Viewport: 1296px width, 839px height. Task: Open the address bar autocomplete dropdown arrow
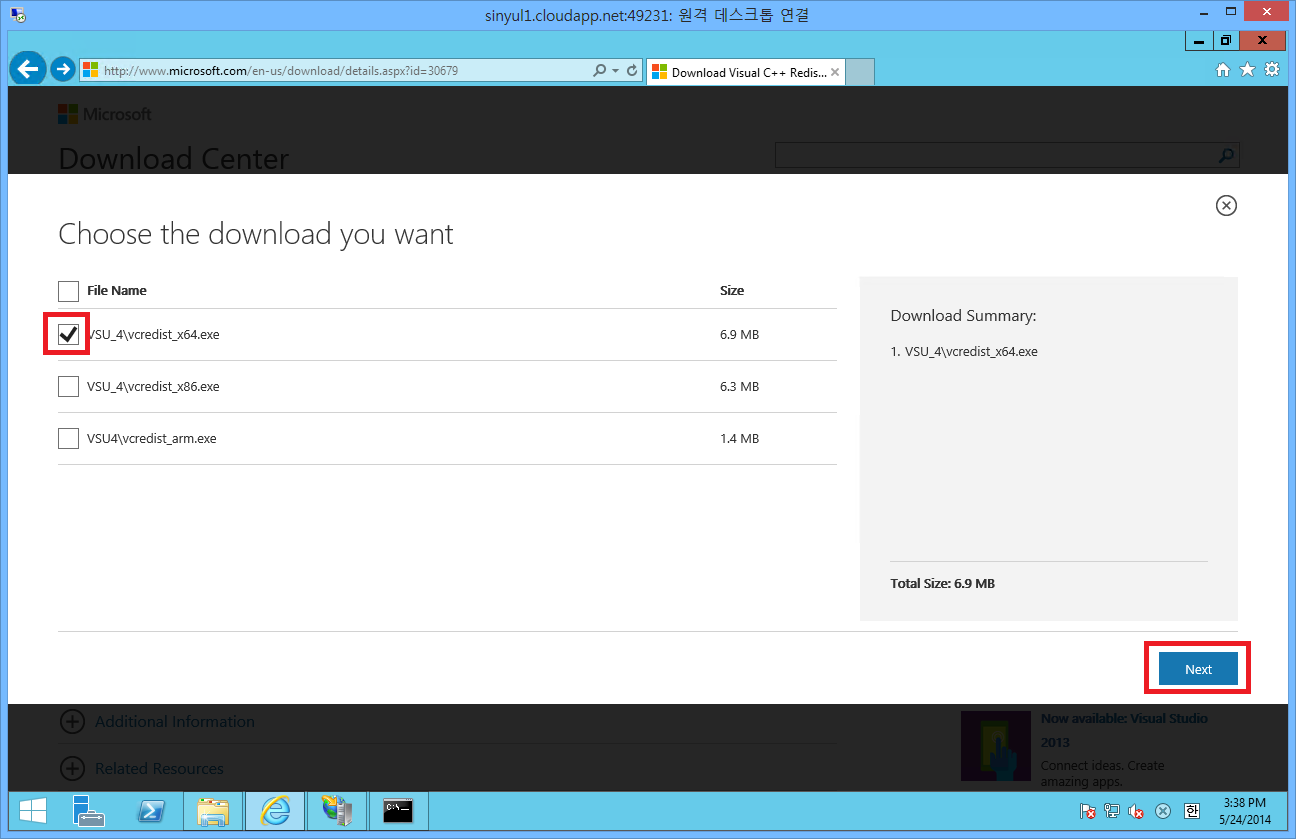click(616, 71)
